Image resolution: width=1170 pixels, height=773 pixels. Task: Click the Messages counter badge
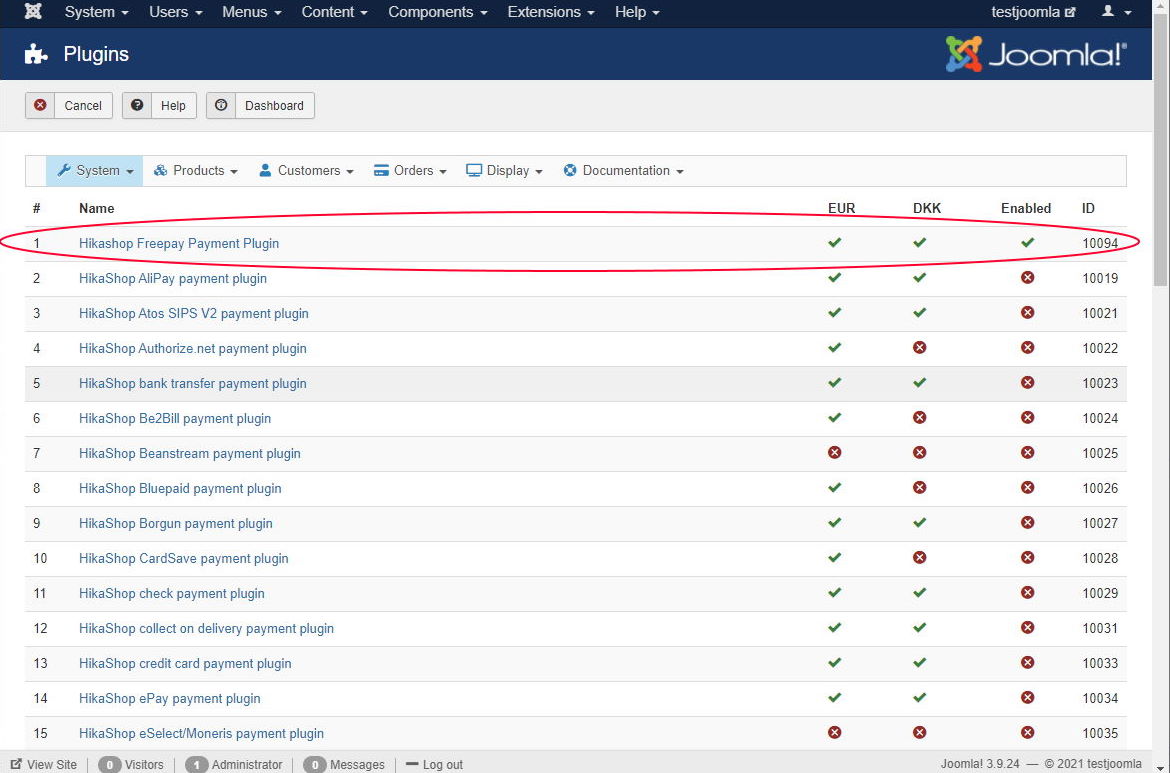[315, 764]
